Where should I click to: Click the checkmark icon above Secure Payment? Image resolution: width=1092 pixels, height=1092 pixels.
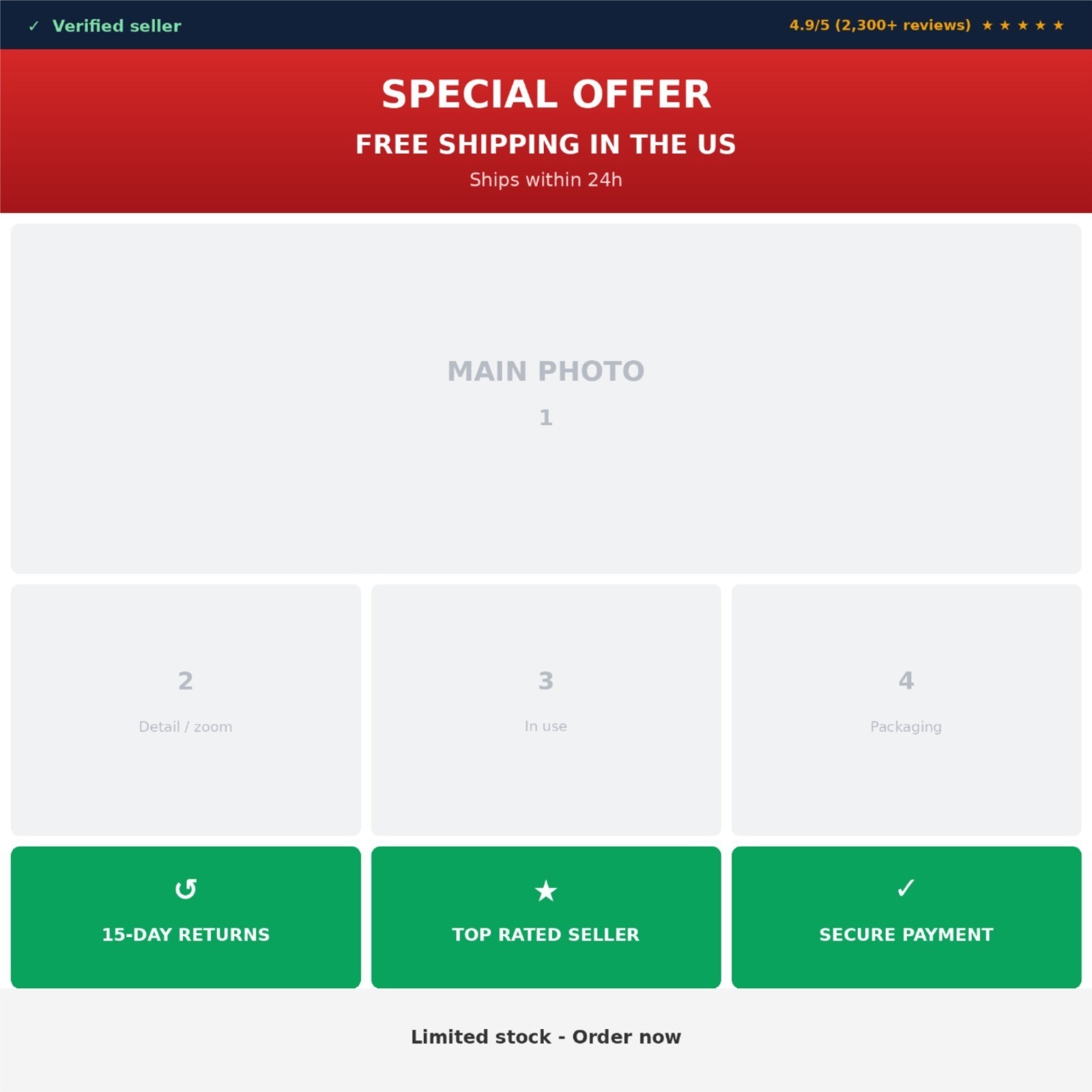[x=906, y=887]
